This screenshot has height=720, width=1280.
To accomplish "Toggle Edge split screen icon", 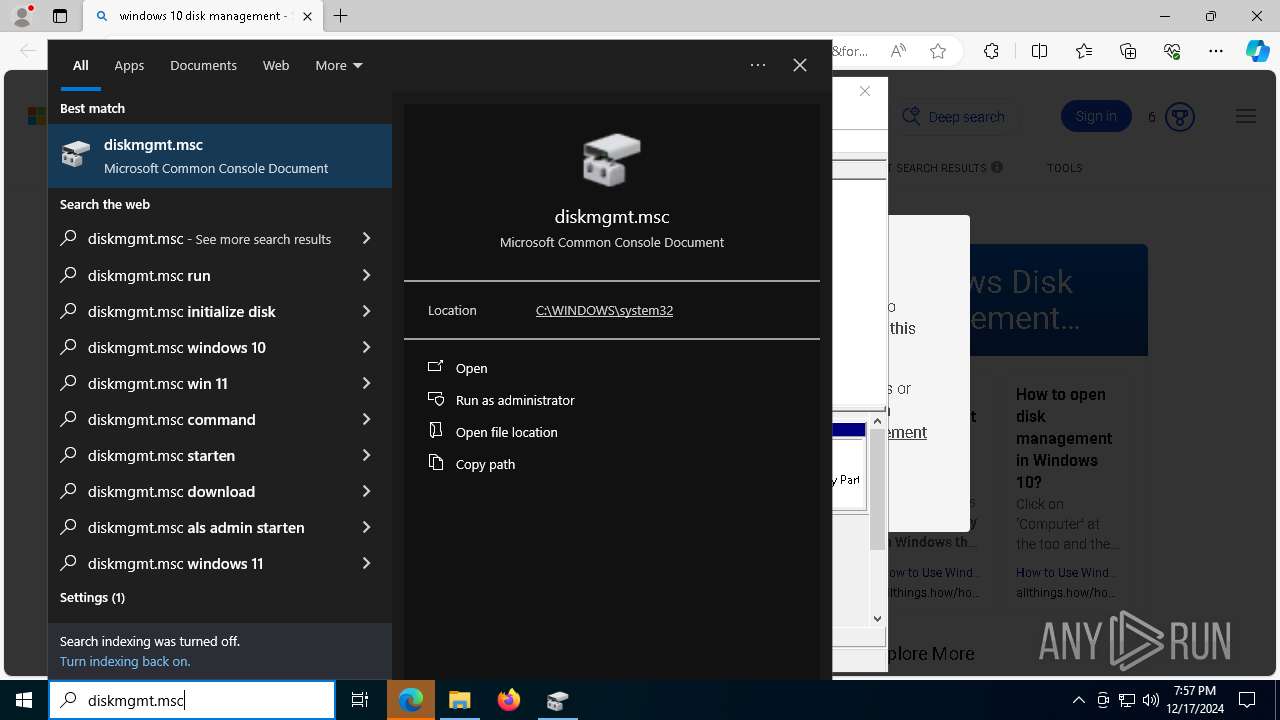I will pos(1039,51).
